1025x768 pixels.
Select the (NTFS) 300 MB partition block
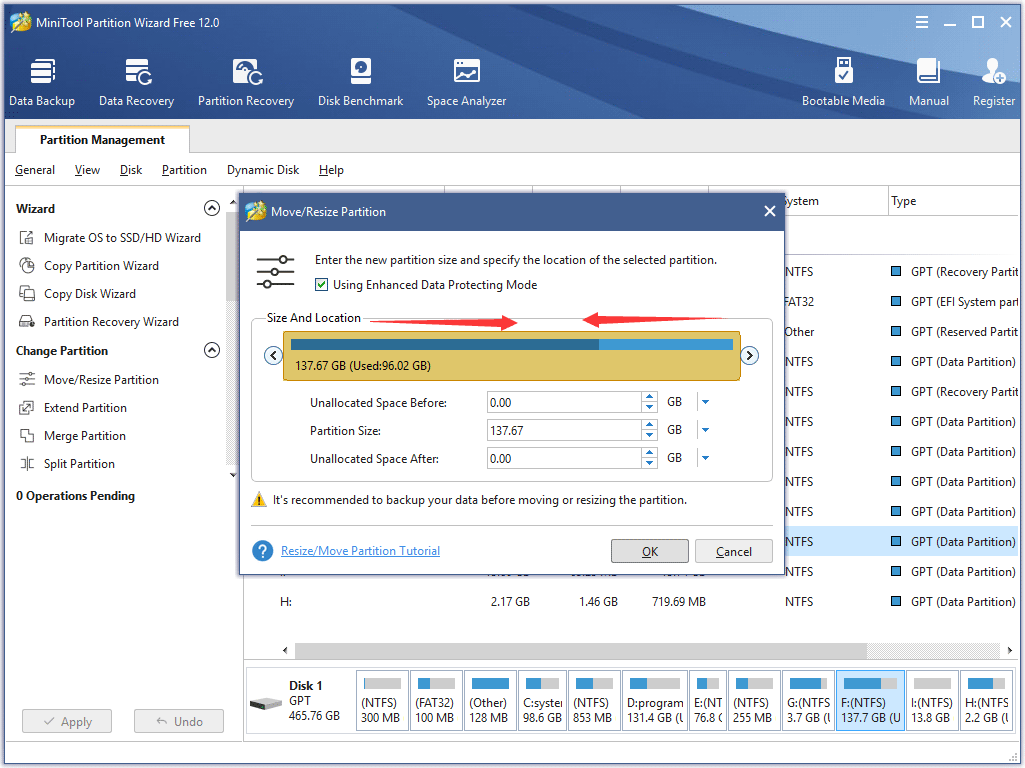382,701
